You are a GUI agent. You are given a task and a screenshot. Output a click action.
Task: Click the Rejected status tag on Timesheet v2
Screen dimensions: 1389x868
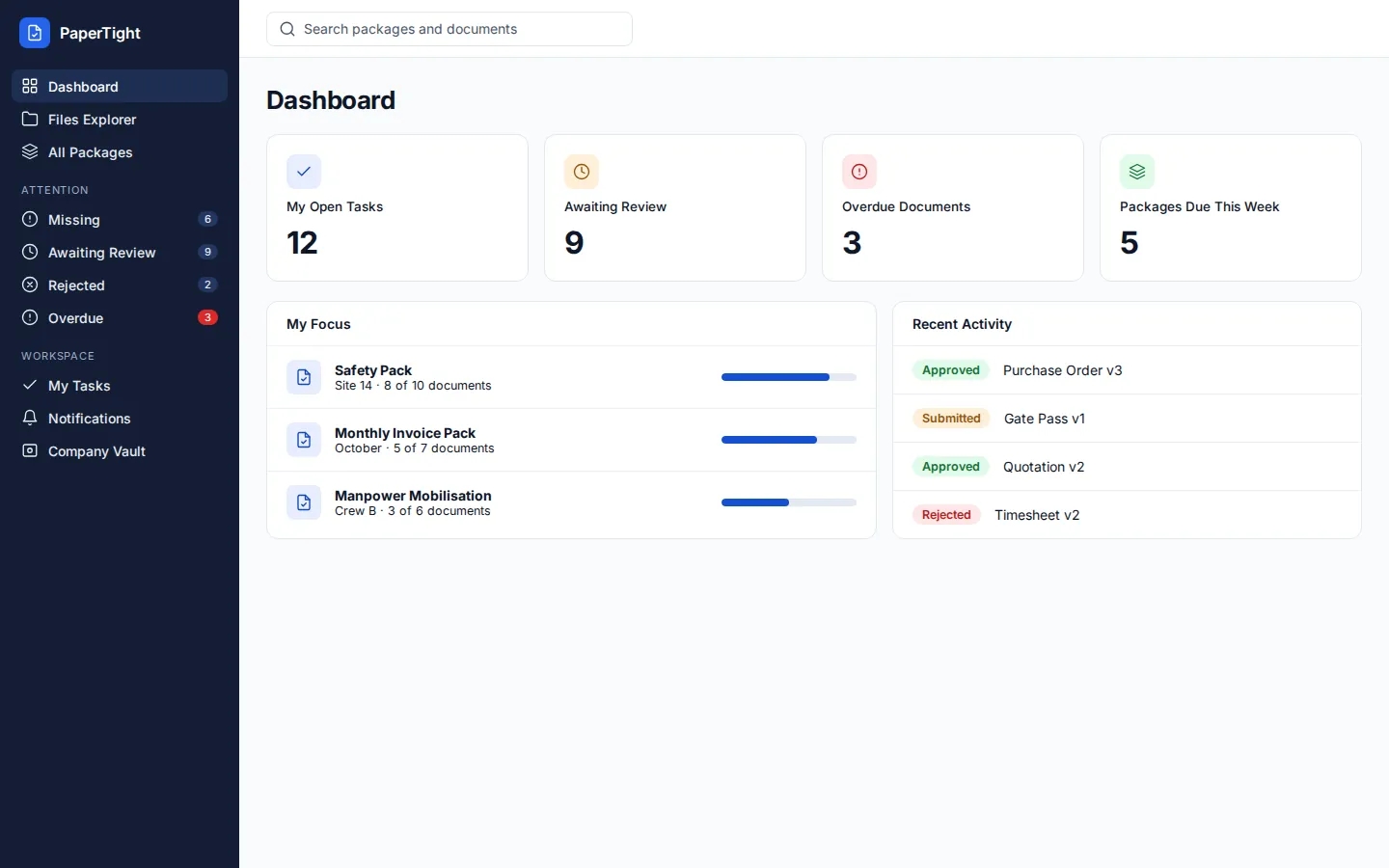point(946,515)
